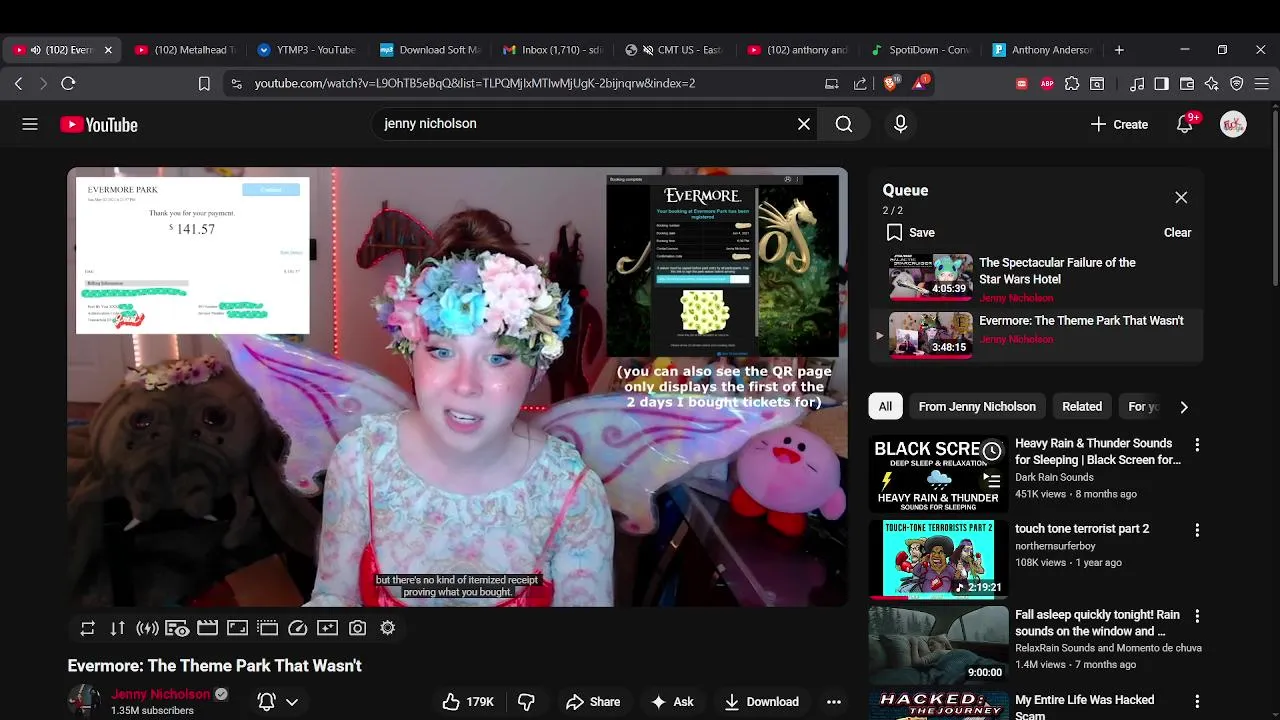Click the address bar URL
This screenshot has height=720, width=1280.
(475, 84)
